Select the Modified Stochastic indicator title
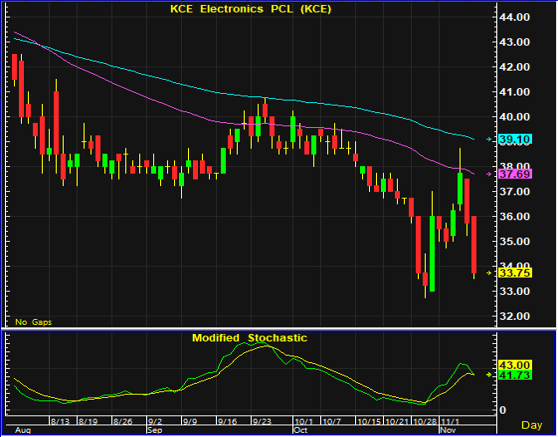Screen dimensions: 558x437 coord(249,338)
